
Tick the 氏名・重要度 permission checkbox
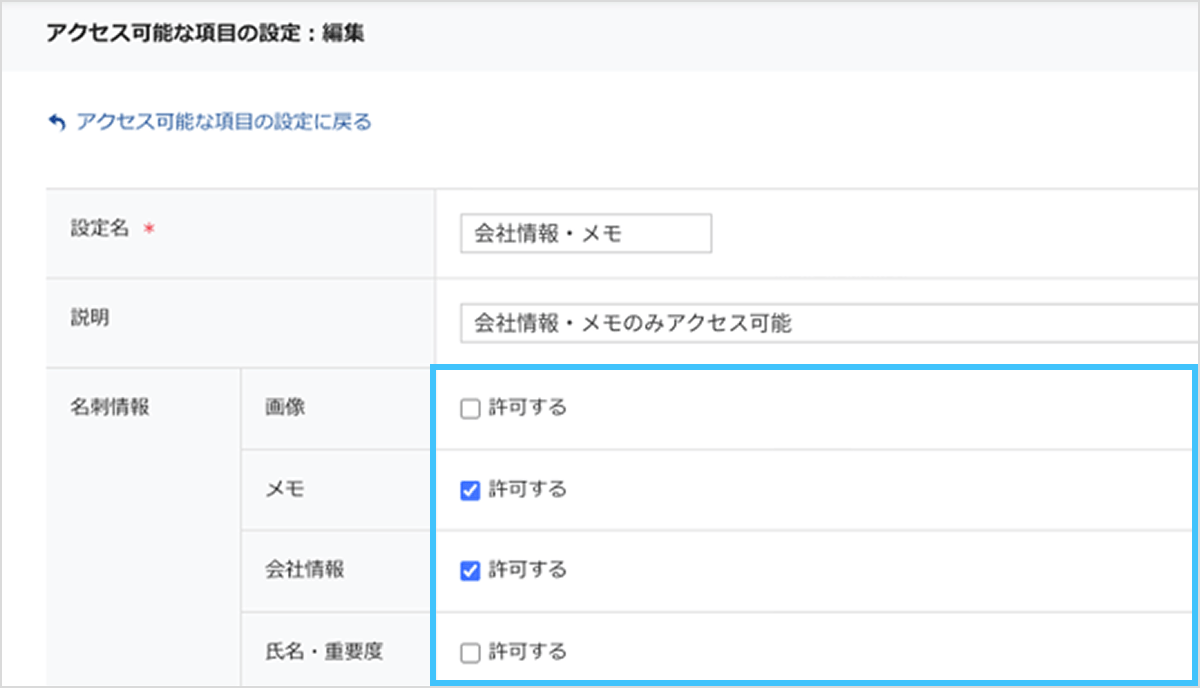470,653
